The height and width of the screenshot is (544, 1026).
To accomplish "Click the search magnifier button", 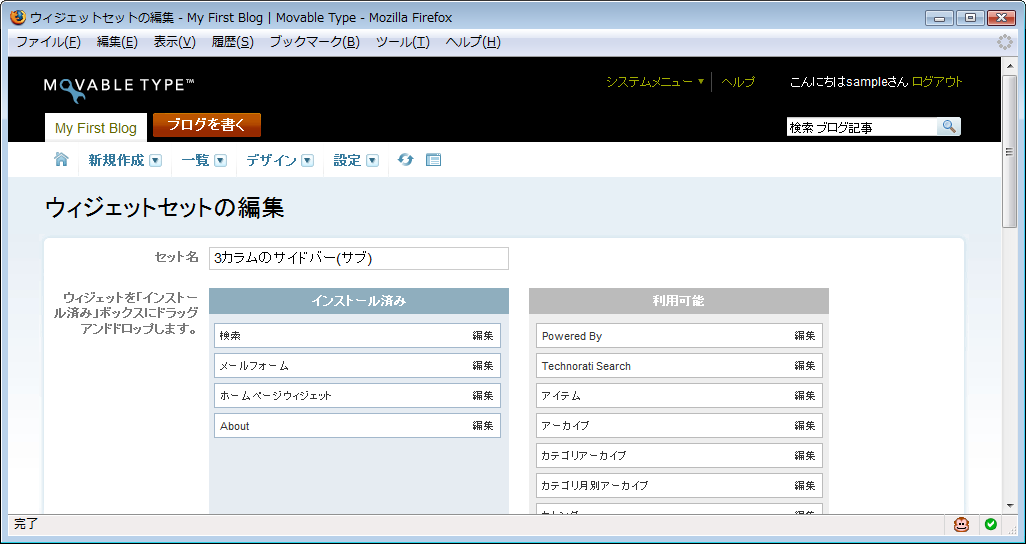I will 948,127.
